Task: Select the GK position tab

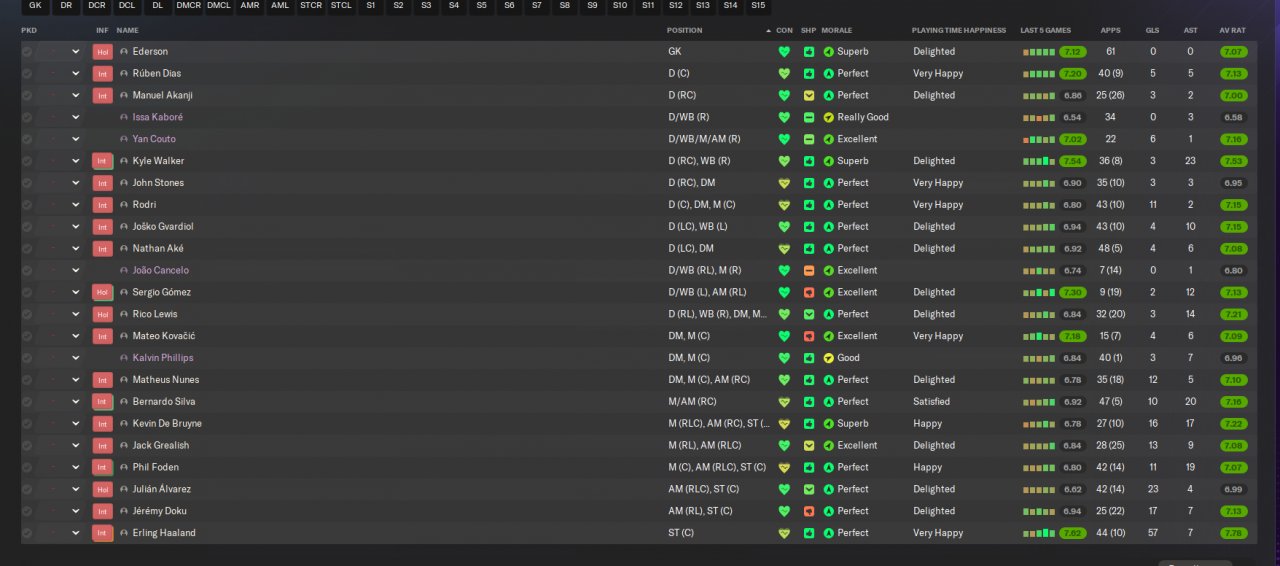Action: [36, 6]
